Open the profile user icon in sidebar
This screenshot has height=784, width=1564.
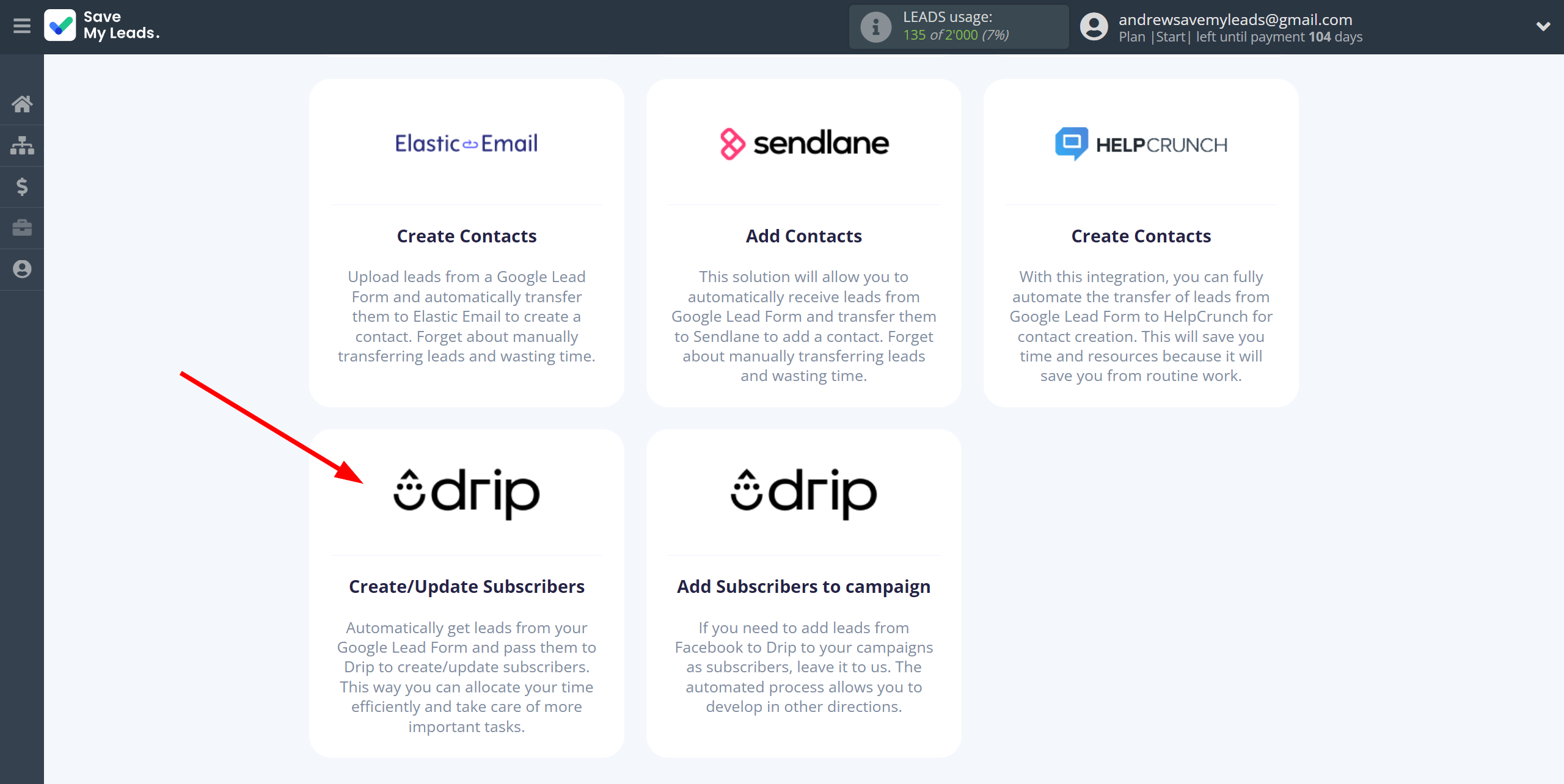point(22,269)
